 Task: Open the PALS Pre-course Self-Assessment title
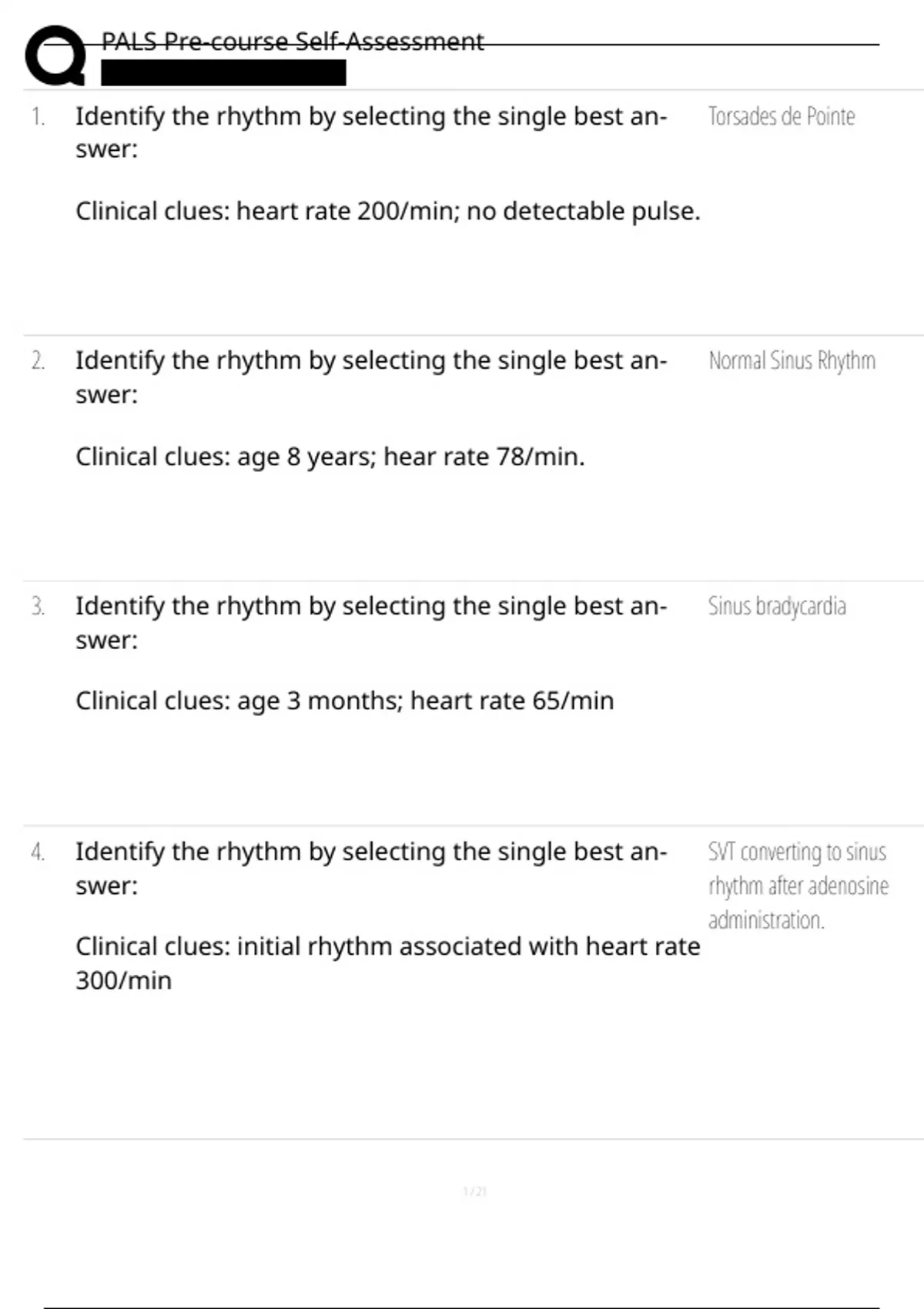tap(293, 41)
